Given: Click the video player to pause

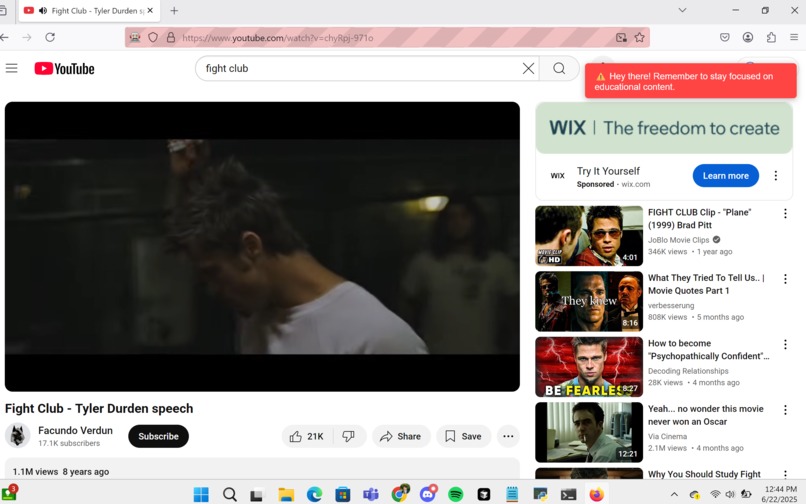Looking at the screenshot, I should click(x=262, y=246).
